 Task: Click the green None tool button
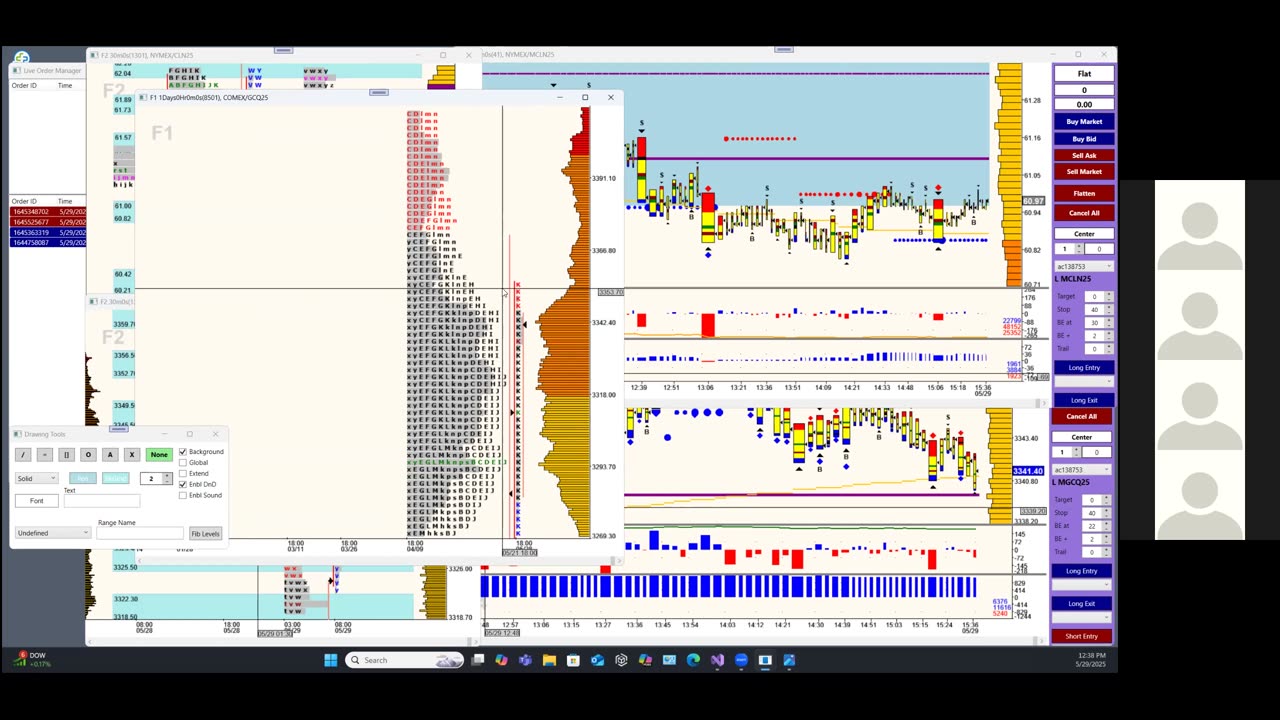tap(159, 454)
